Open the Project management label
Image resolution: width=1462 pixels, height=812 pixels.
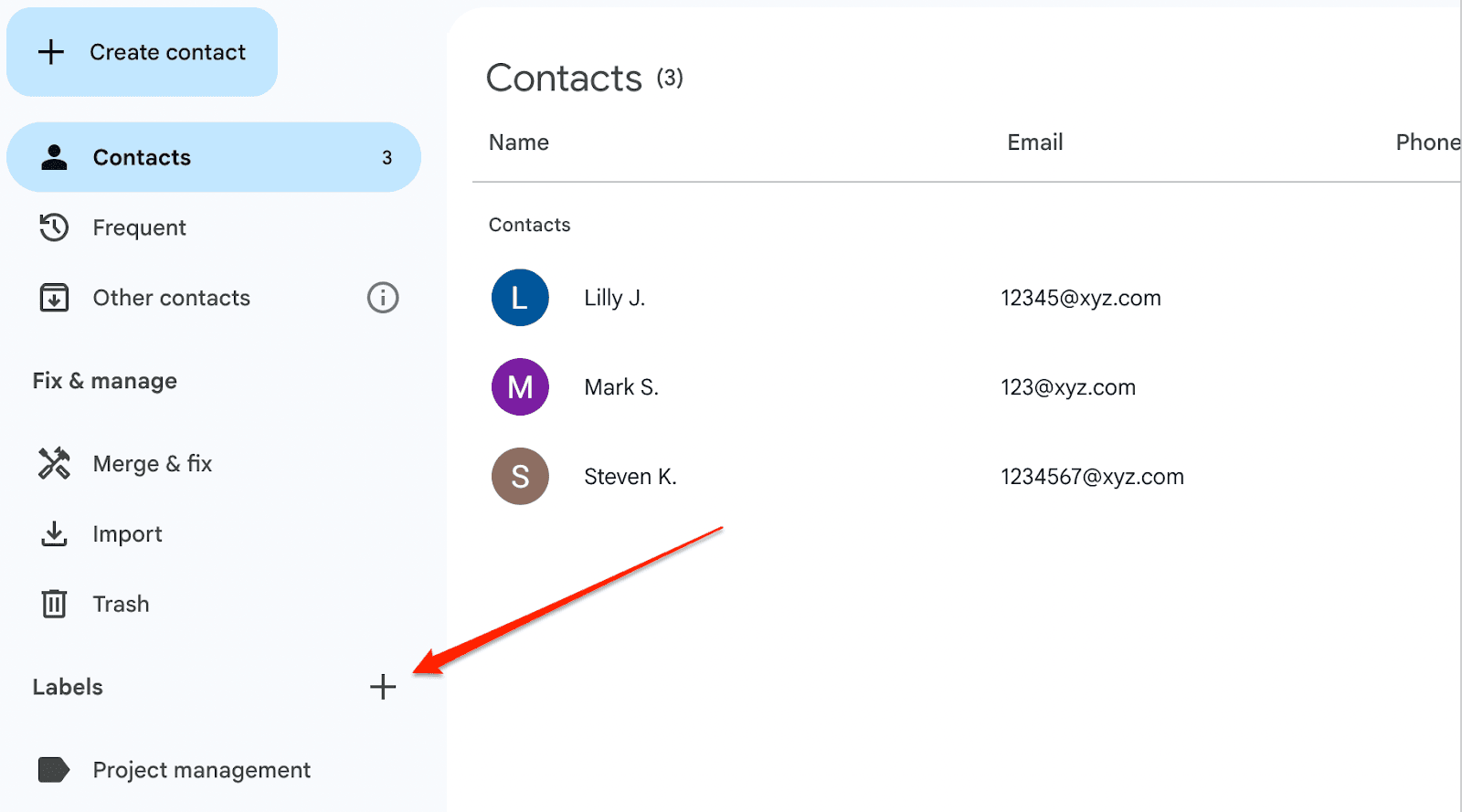point(201,770)
